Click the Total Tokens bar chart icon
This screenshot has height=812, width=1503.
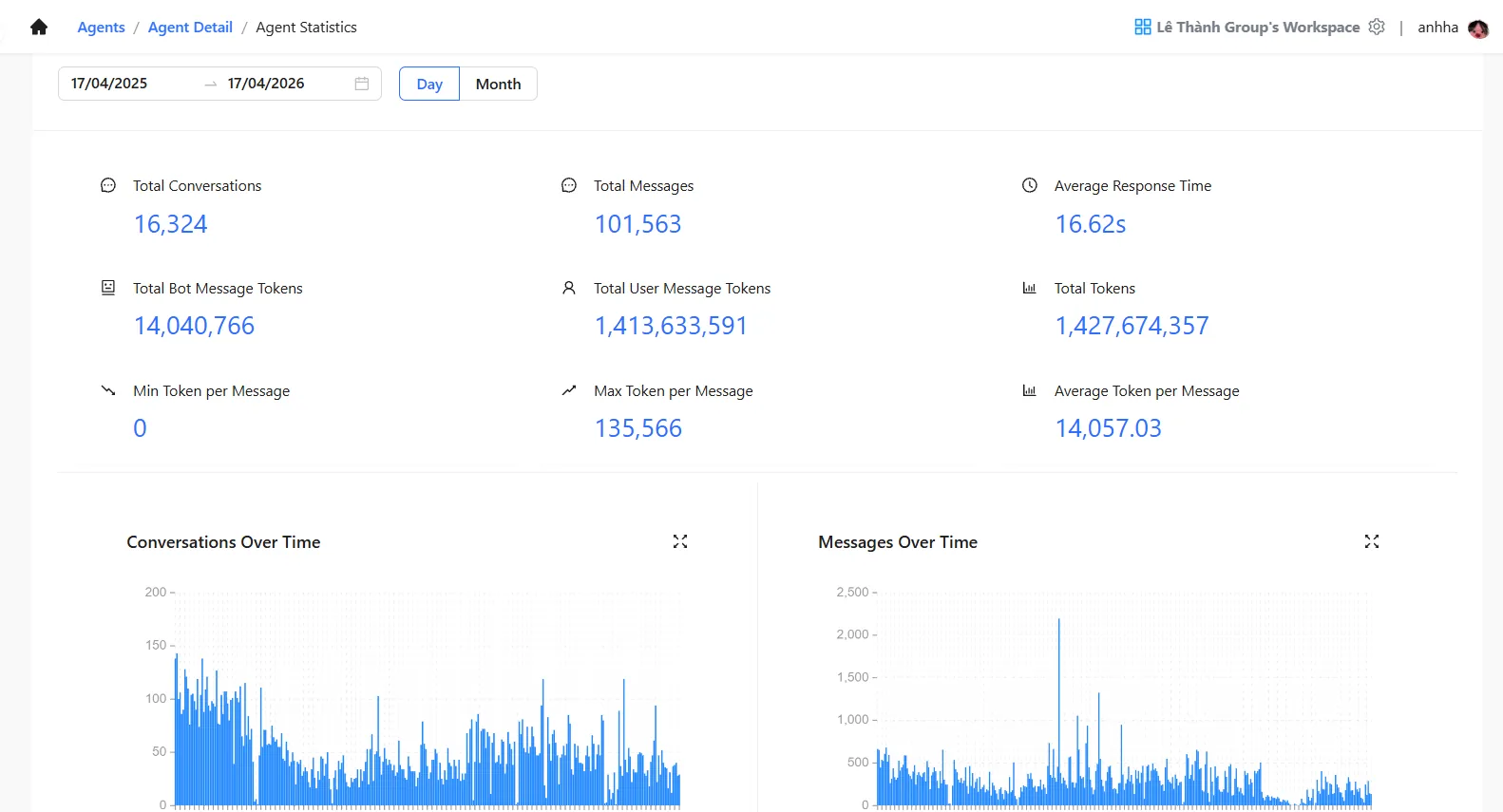[1030, 288]
